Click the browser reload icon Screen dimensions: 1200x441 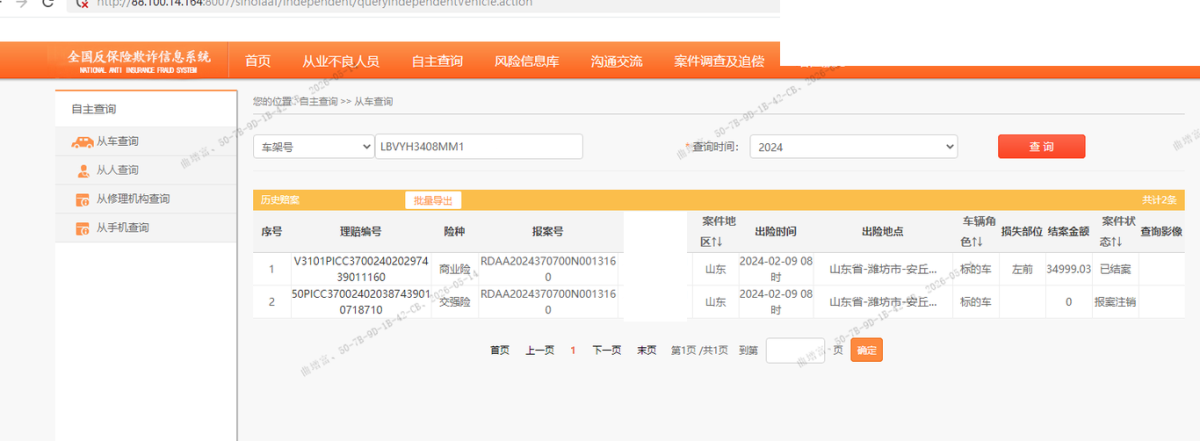point(47,3)
